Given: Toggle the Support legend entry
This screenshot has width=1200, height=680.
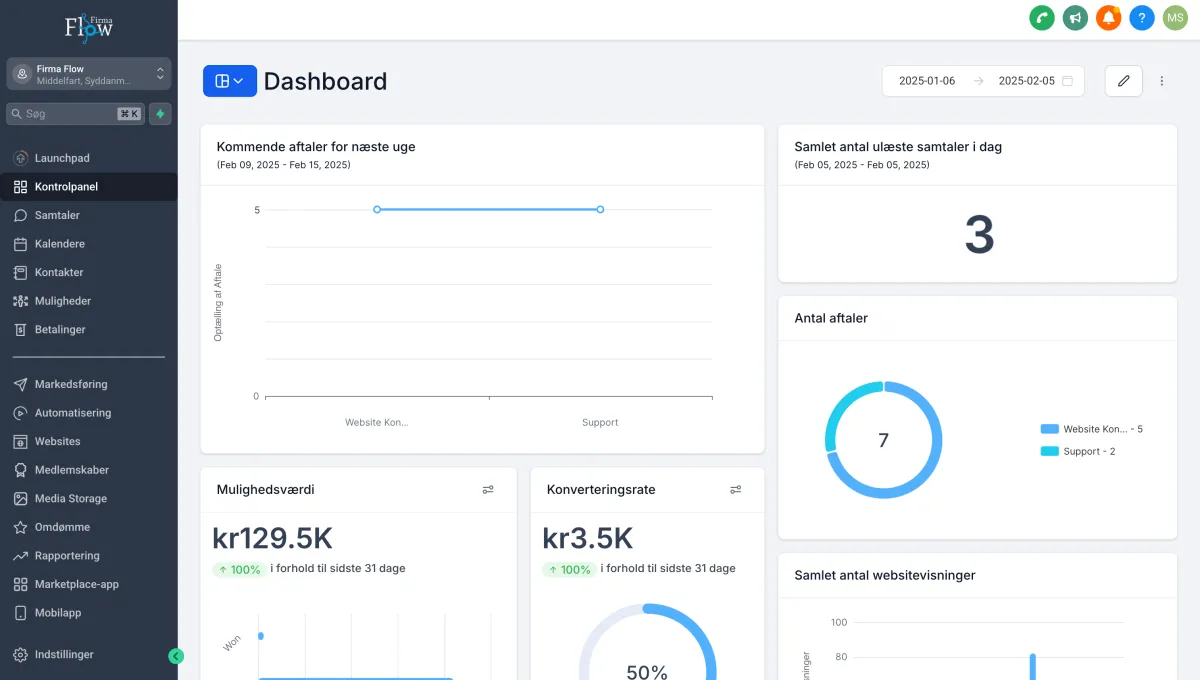Looking at the screenshot, I should pyautogui.click(x=1078, y=451).
